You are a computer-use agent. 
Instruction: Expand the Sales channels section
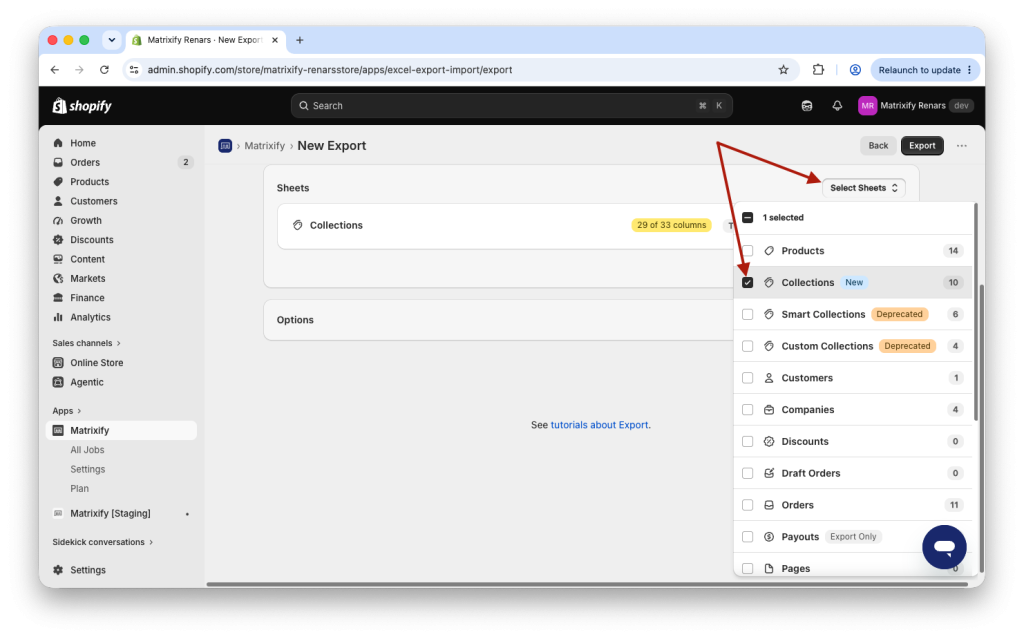pos(86,343)
